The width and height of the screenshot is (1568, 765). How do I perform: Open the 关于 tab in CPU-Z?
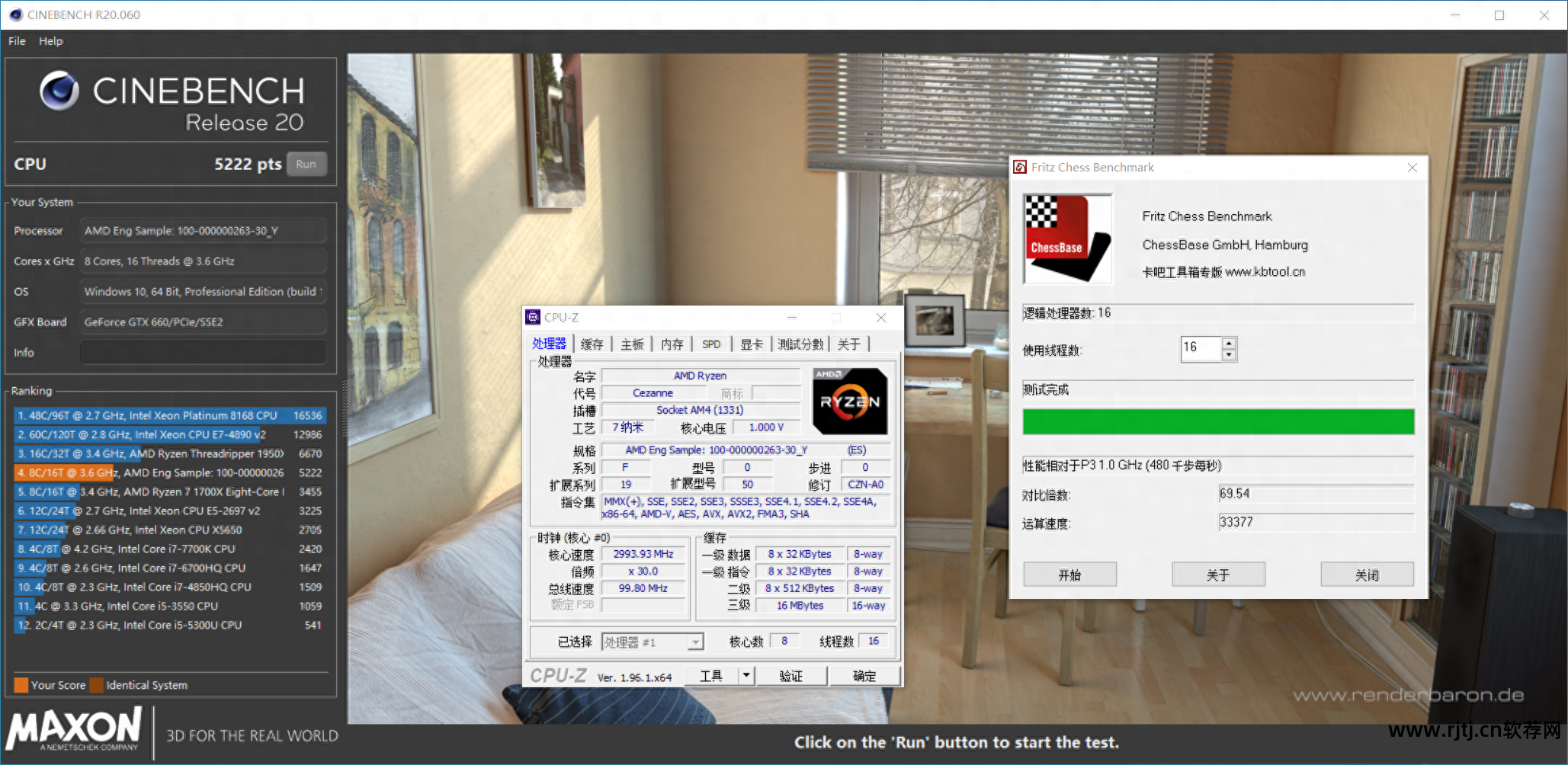[849, 344]
